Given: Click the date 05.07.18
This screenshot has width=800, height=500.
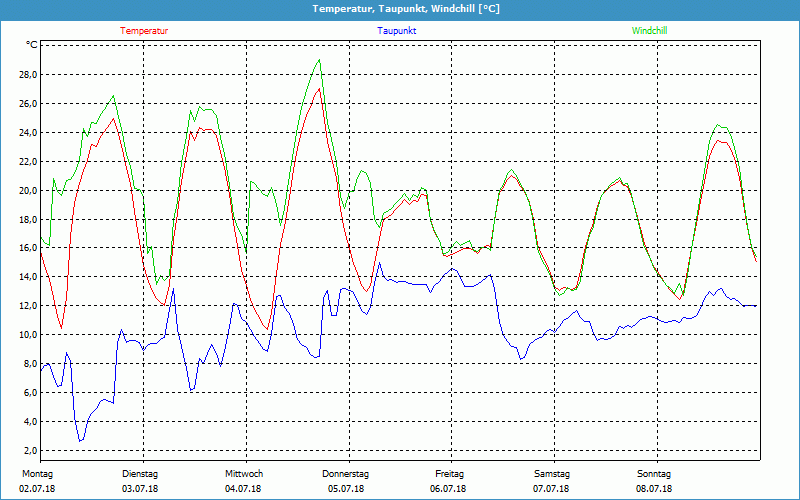Looking at the screenshot, I should click(x=346, y=489).
